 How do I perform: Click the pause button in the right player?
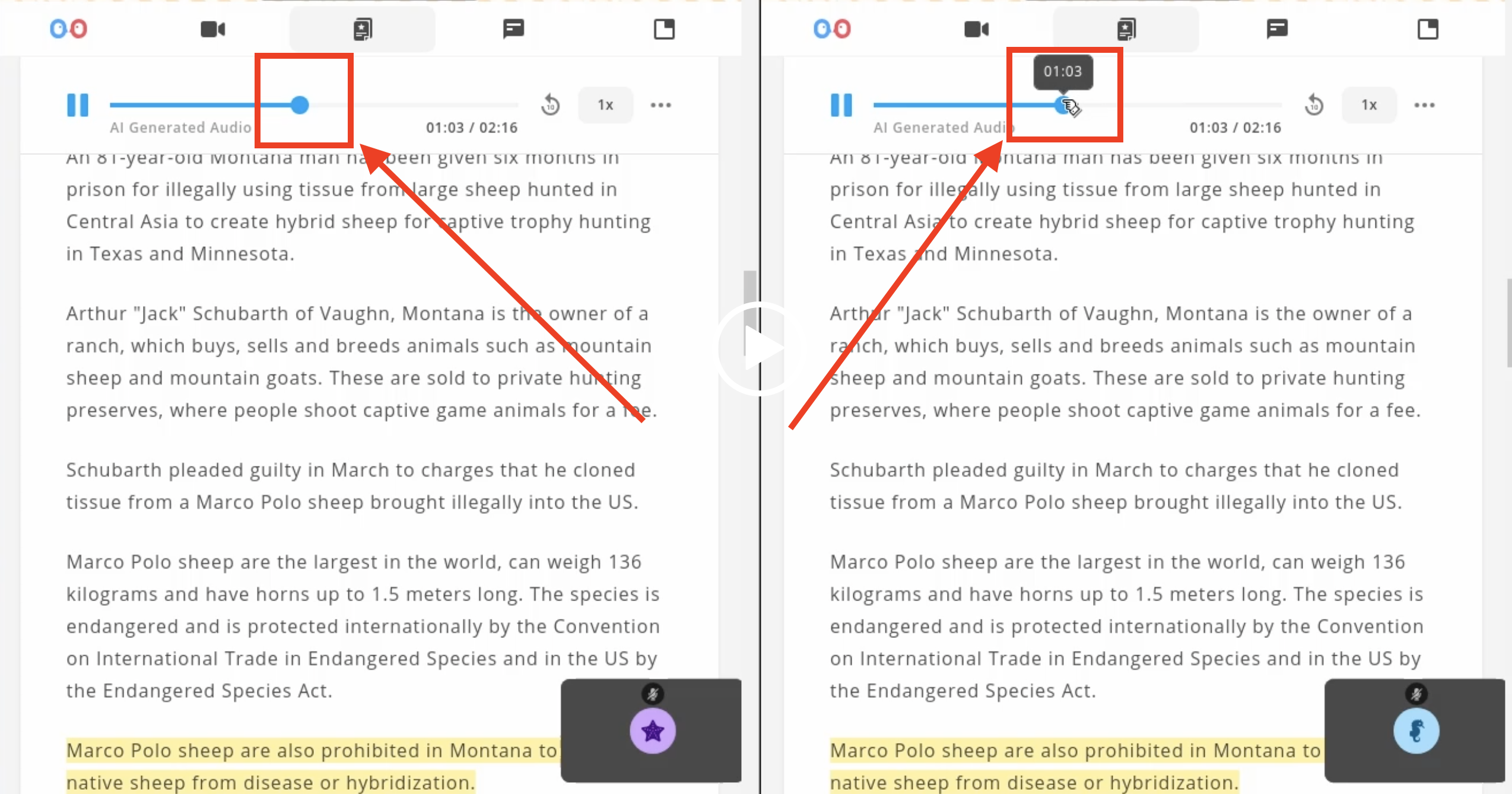[x=841, y=104]
